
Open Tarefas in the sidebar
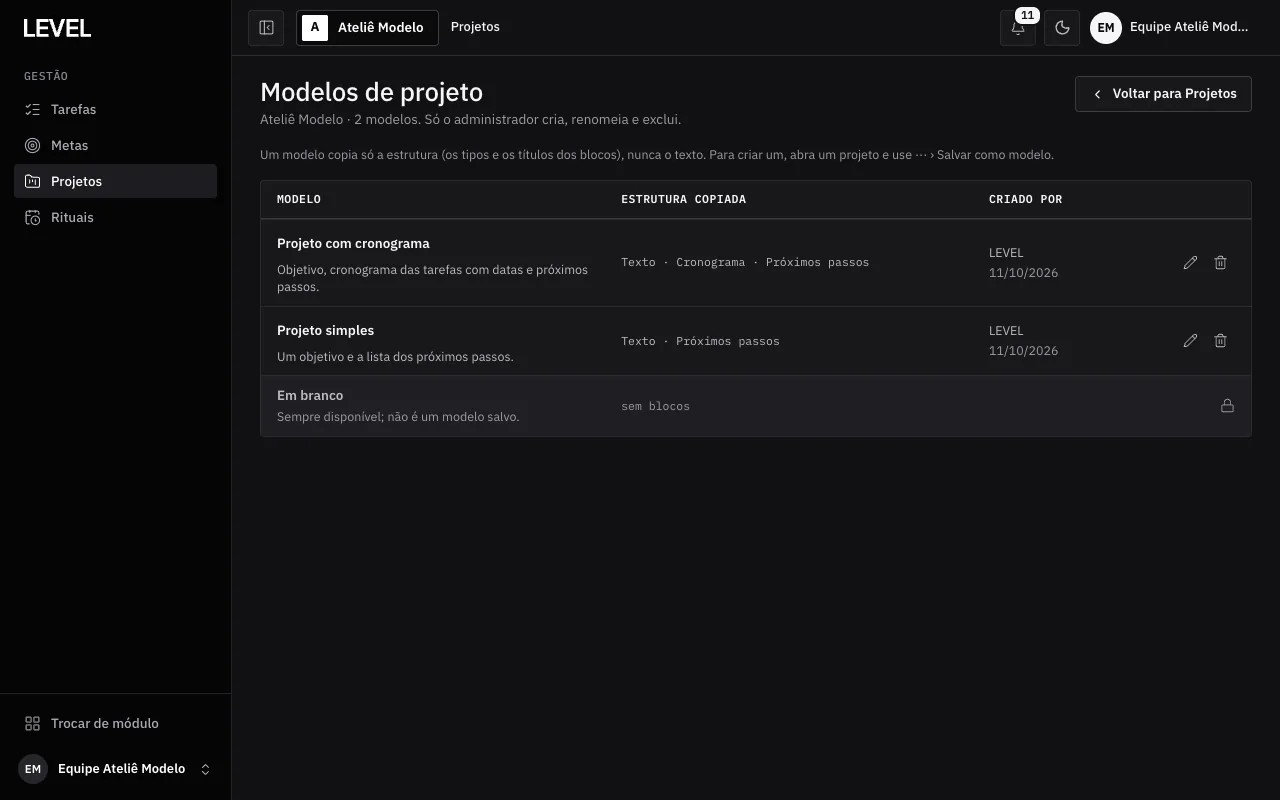click(115, 109)
